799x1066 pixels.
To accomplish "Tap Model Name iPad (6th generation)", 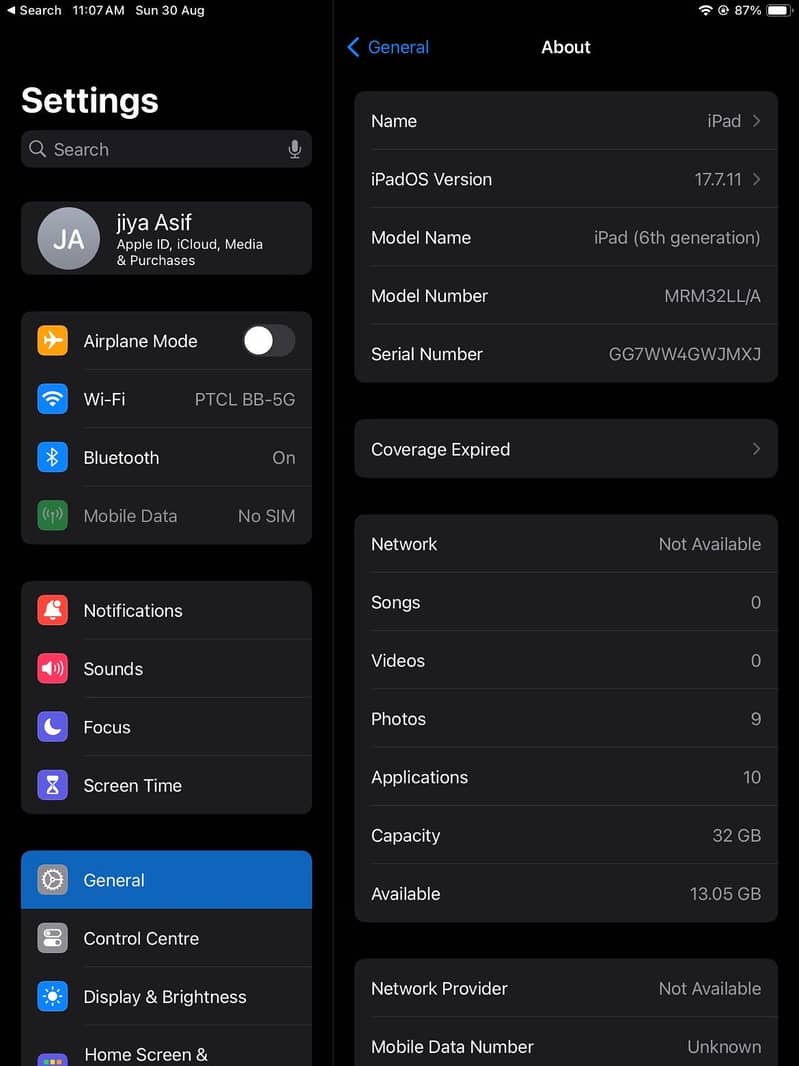I will pyautogui.click(x=566, y=237).
